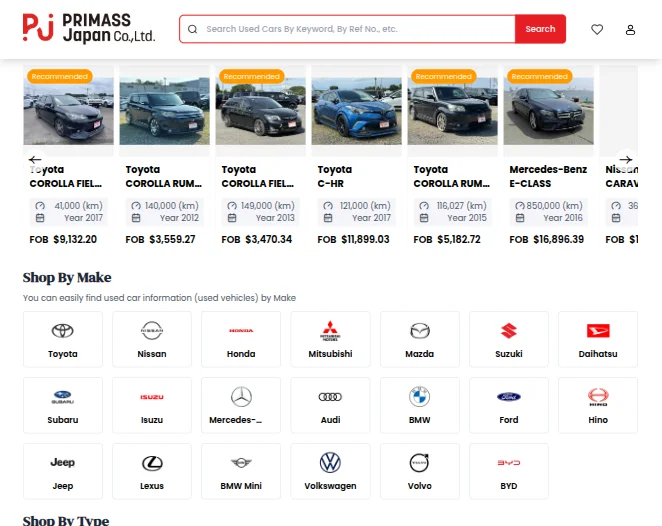Choose the Lexus make tile
Image resolution: width=662 pixels, height=526 pixels.
[x=151, y=471]
